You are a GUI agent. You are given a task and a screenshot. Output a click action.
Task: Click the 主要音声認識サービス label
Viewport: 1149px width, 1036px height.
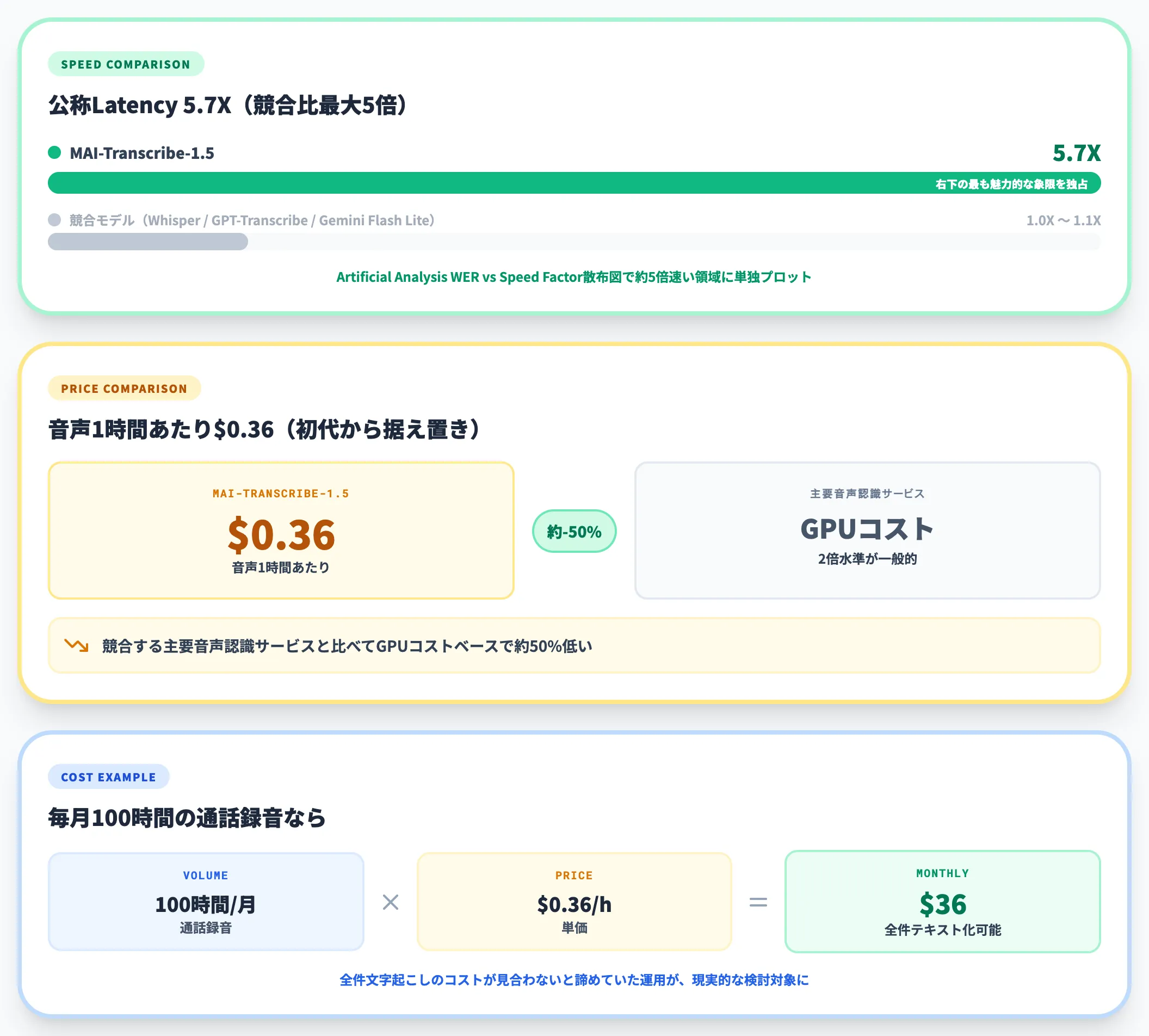click(x=867, y=494)
